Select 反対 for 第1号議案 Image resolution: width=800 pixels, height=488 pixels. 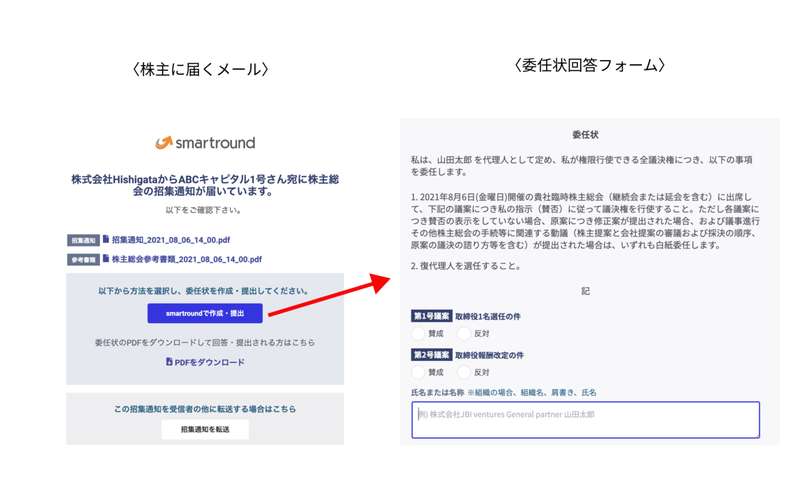[464, 333]
